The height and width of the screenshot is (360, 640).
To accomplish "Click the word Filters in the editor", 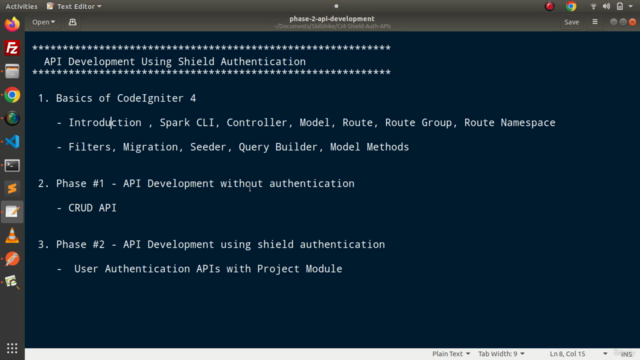I will click(89, 147).
